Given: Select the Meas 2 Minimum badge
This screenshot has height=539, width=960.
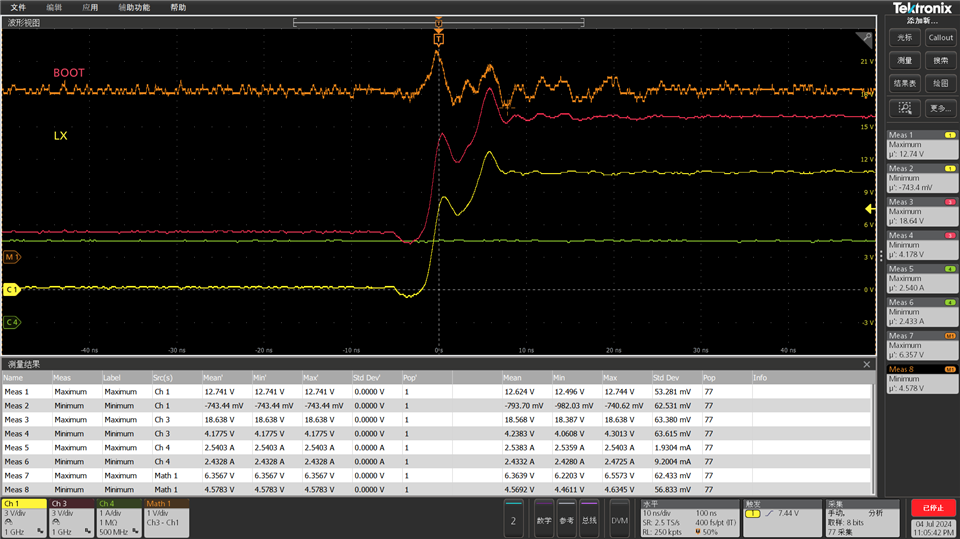Looking at the screenshot, I should (x=922, y=178).
